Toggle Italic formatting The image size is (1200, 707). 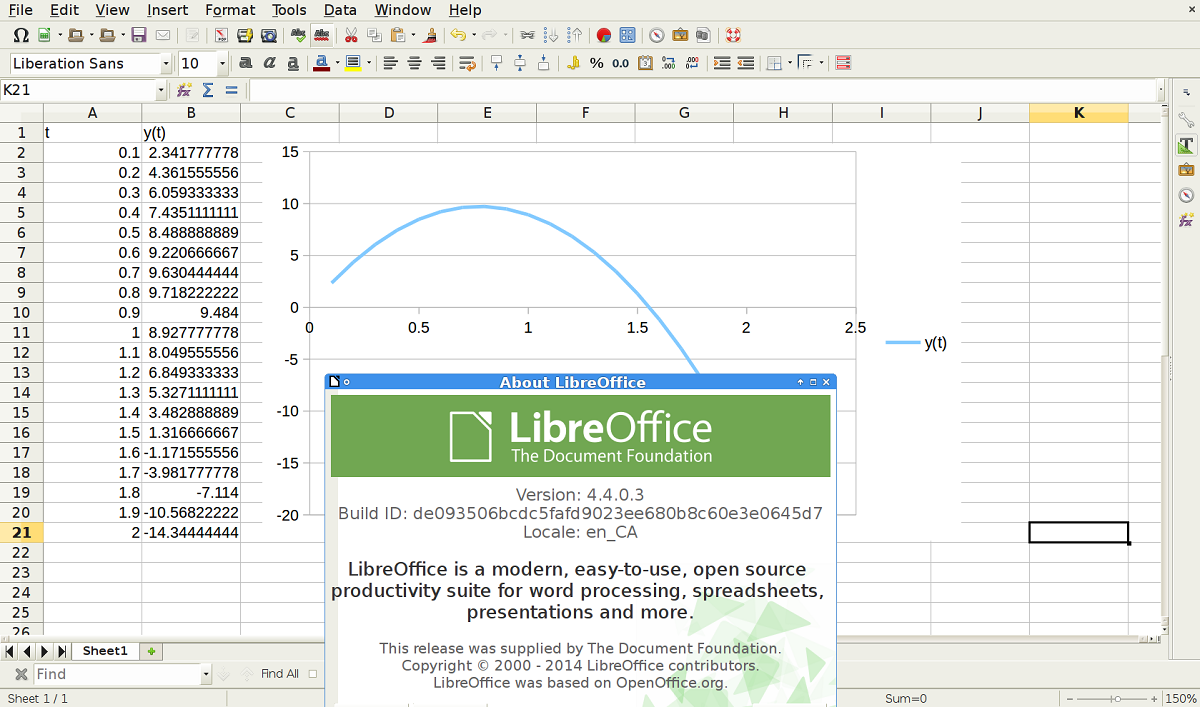[x=269, y=63]
